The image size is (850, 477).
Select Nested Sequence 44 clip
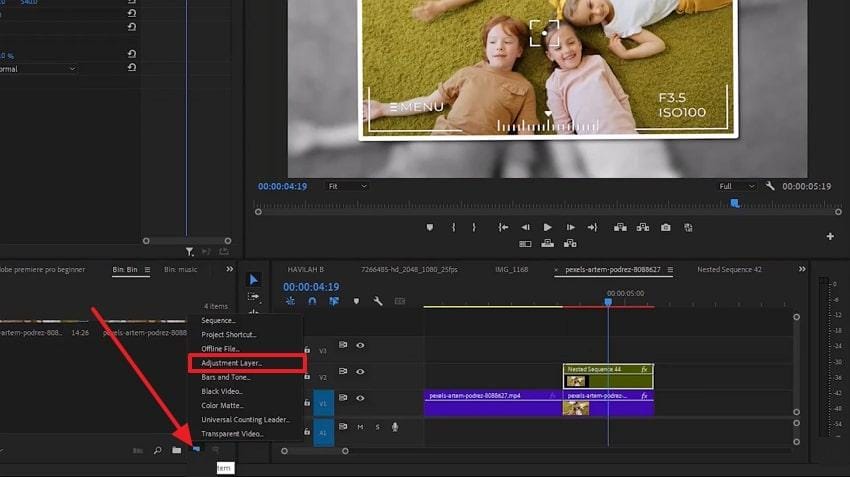(608, 376)
